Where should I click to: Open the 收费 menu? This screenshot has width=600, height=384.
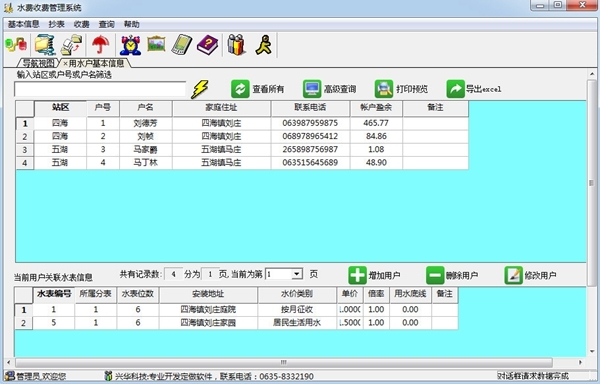[81, 24]
